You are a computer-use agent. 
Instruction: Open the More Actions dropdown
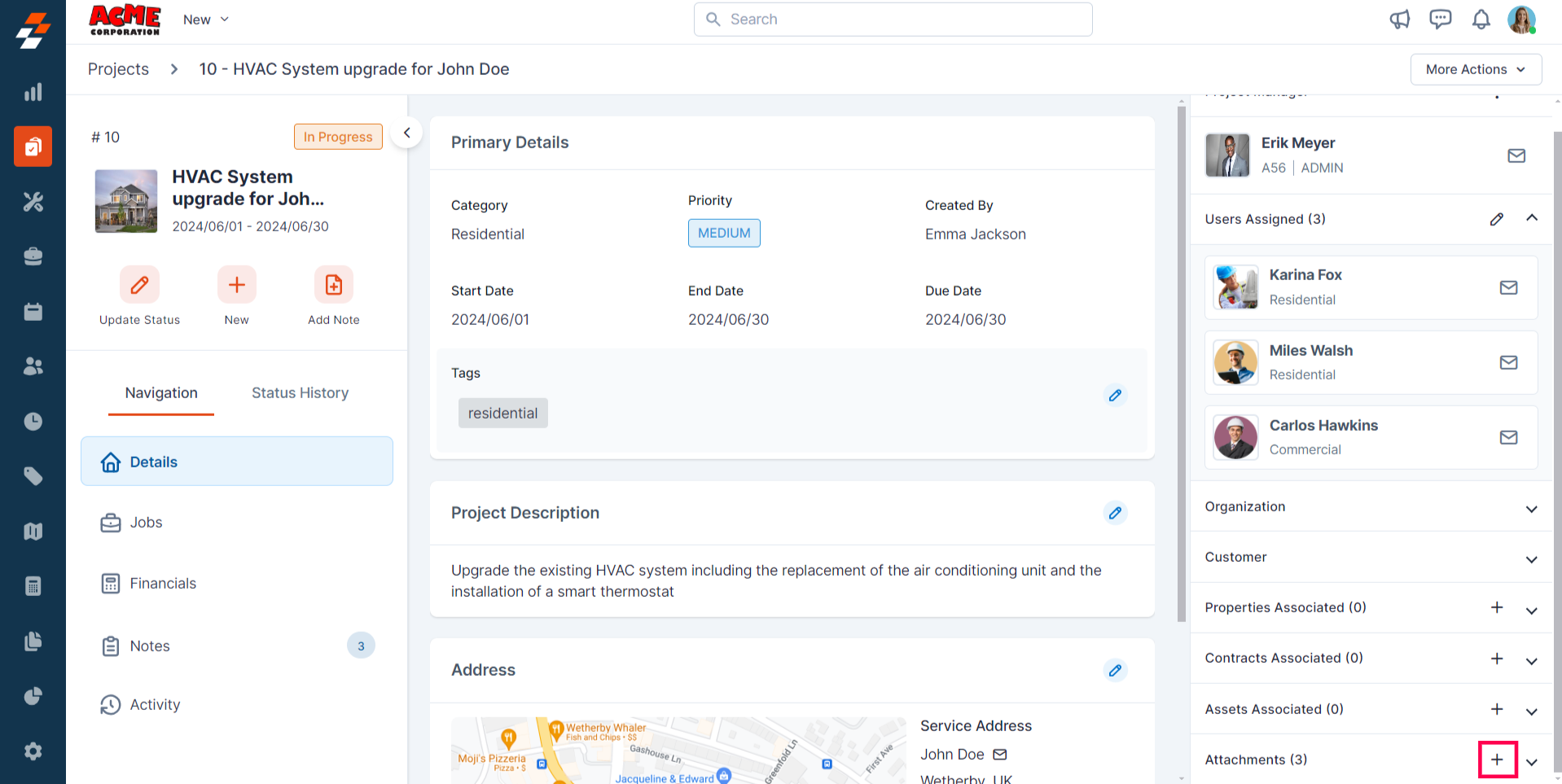click(1475, 69)
